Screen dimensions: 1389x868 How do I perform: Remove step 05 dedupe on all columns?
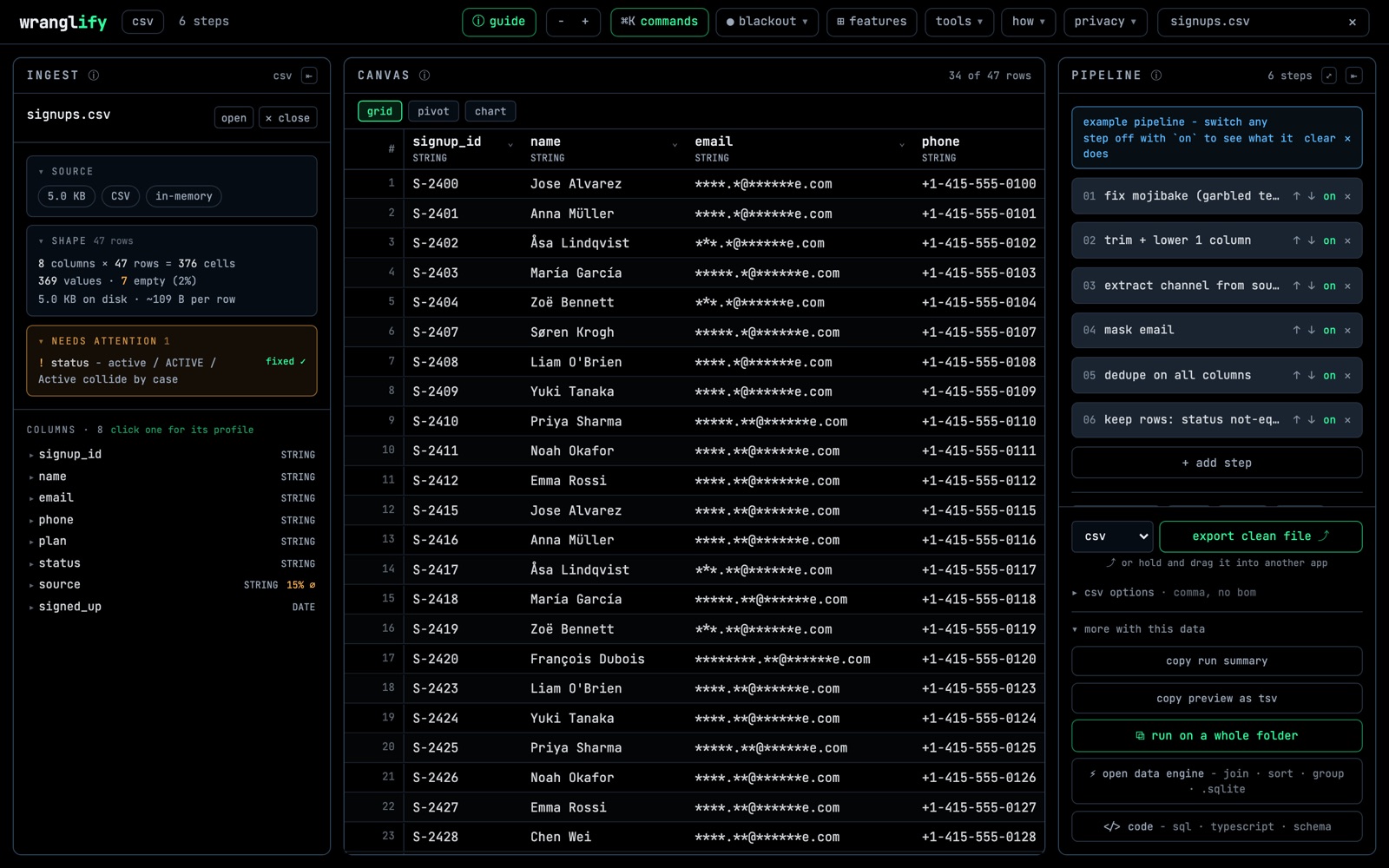(1347, 375)
